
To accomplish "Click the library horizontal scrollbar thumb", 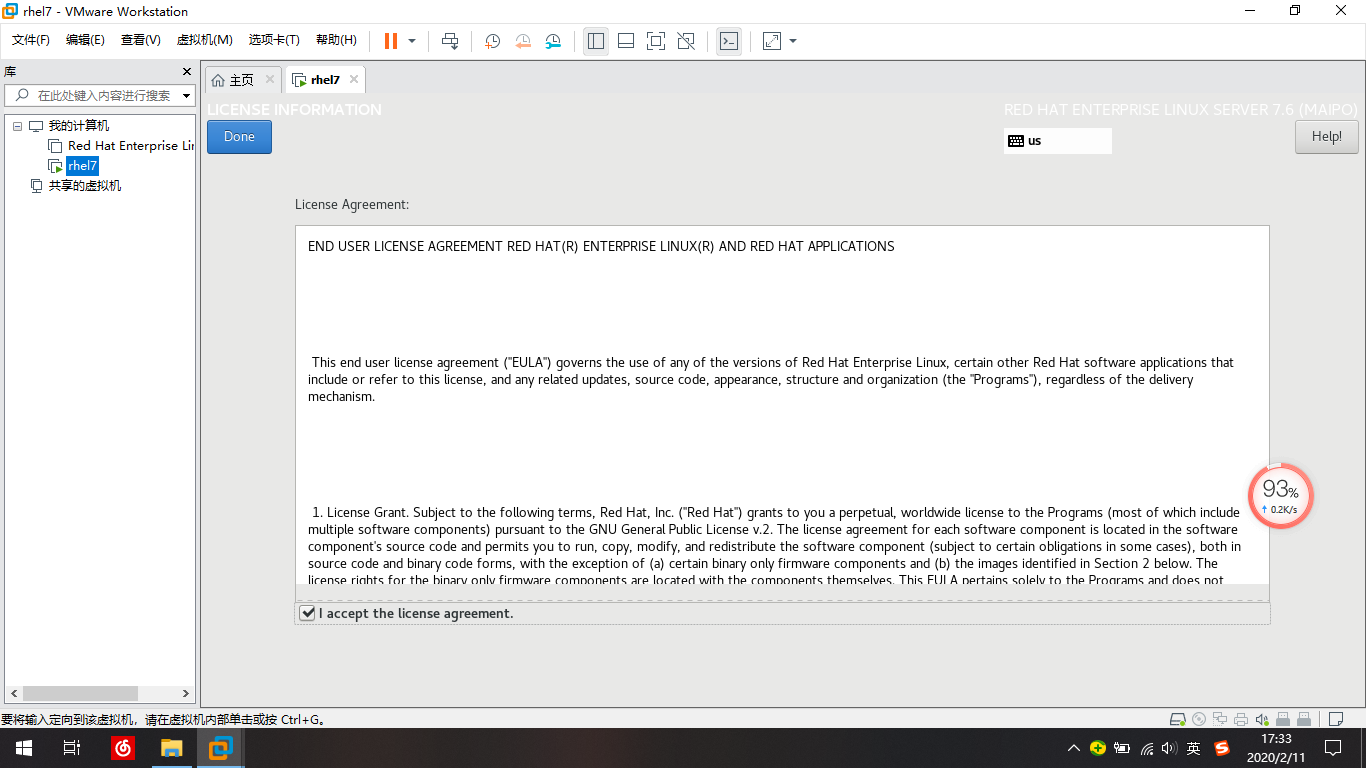I will [x=80, y=693].
